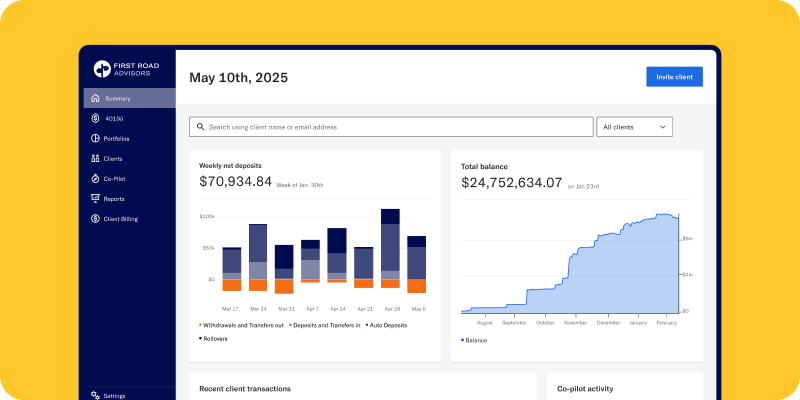Launch Co-Pilot from the sidebar icon

click(95, 178)
